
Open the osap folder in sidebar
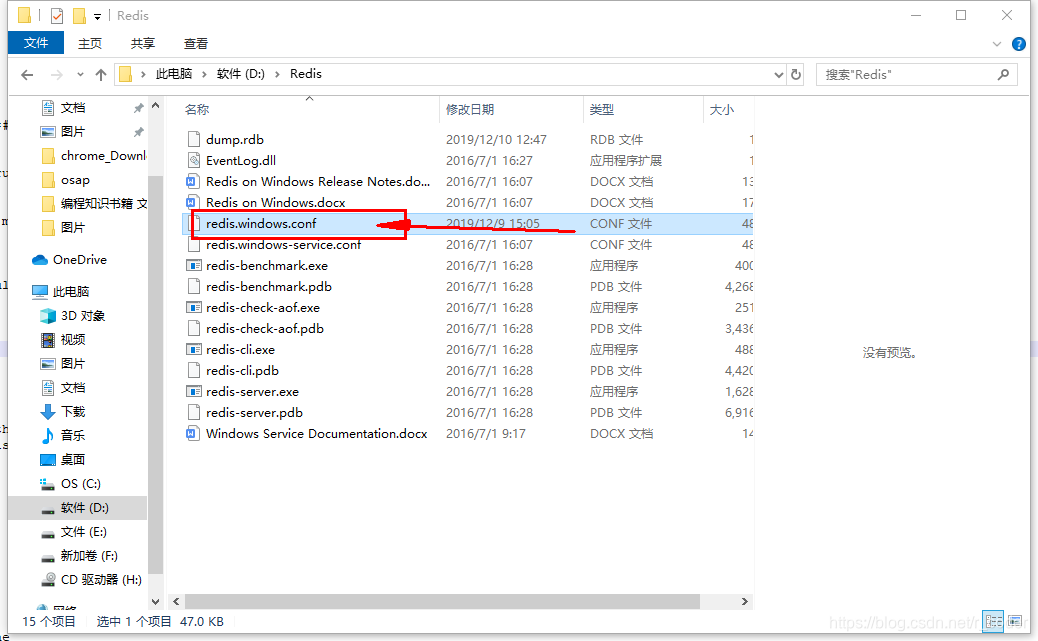(75, 180)
